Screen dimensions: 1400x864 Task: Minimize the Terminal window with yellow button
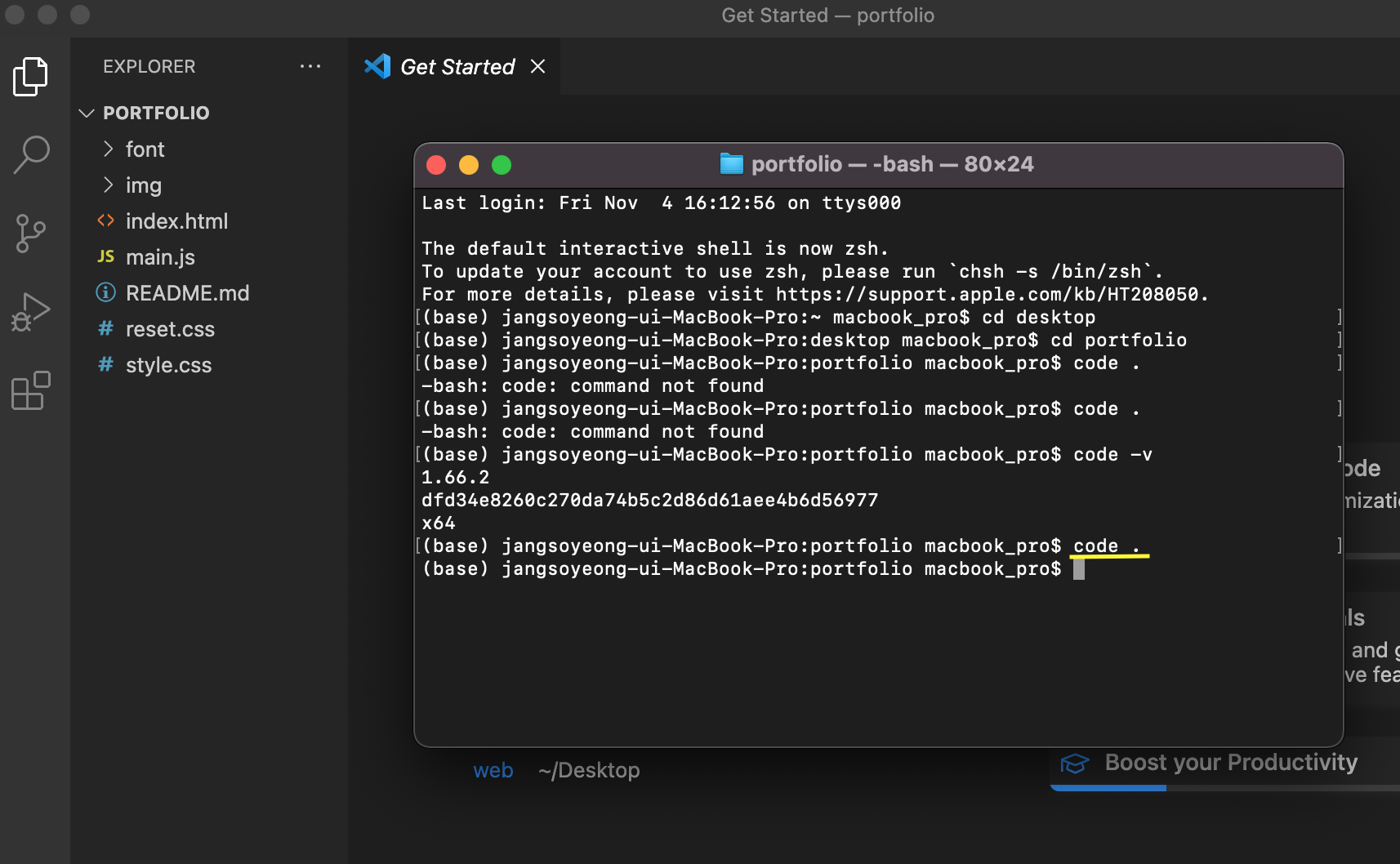pyautogui.click(x=469, y=165)
